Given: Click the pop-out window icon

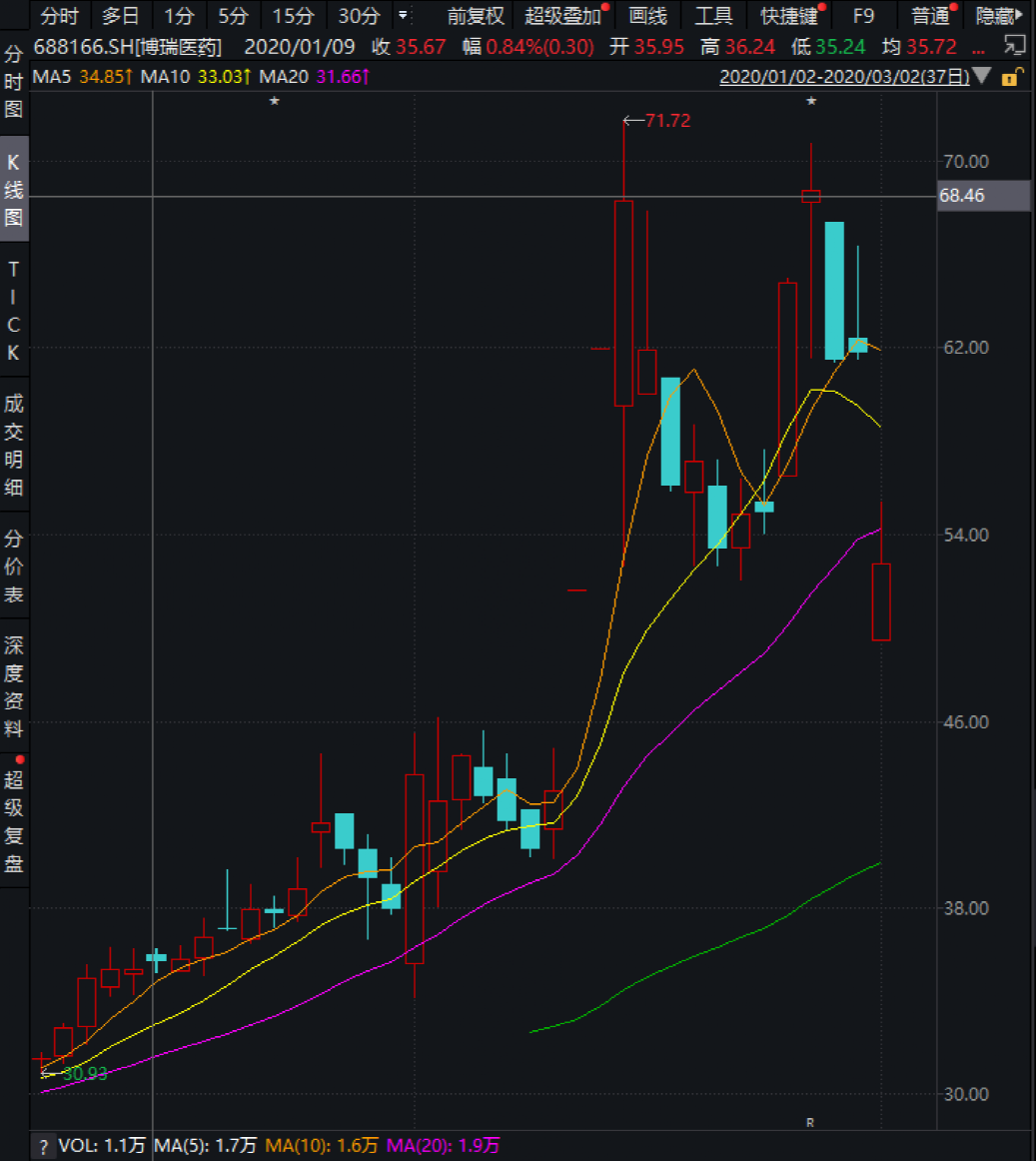Looking at the screenshot, I should pos(1014,45).
